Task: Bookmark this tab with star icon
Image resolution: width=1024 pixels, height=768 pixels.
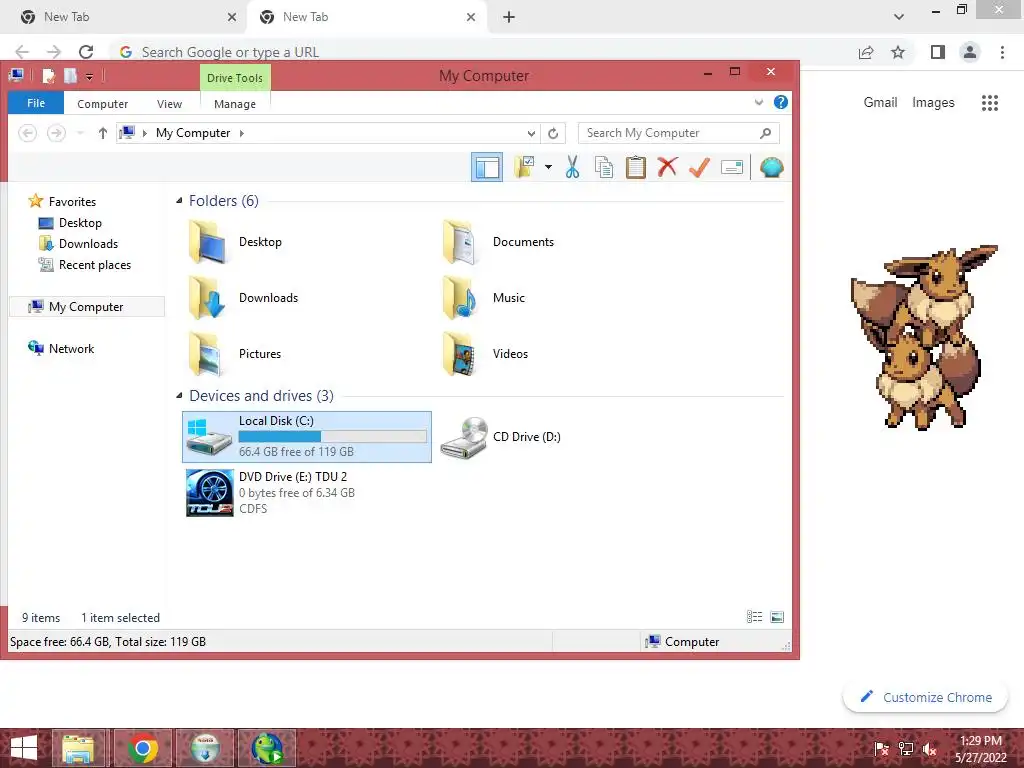Action: (898, 52)
